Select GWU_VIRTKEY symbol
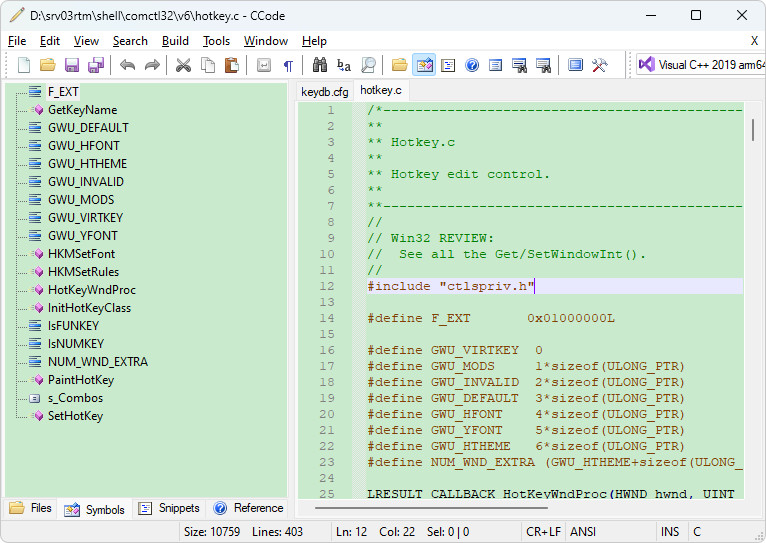 click(x=85, y=218)
